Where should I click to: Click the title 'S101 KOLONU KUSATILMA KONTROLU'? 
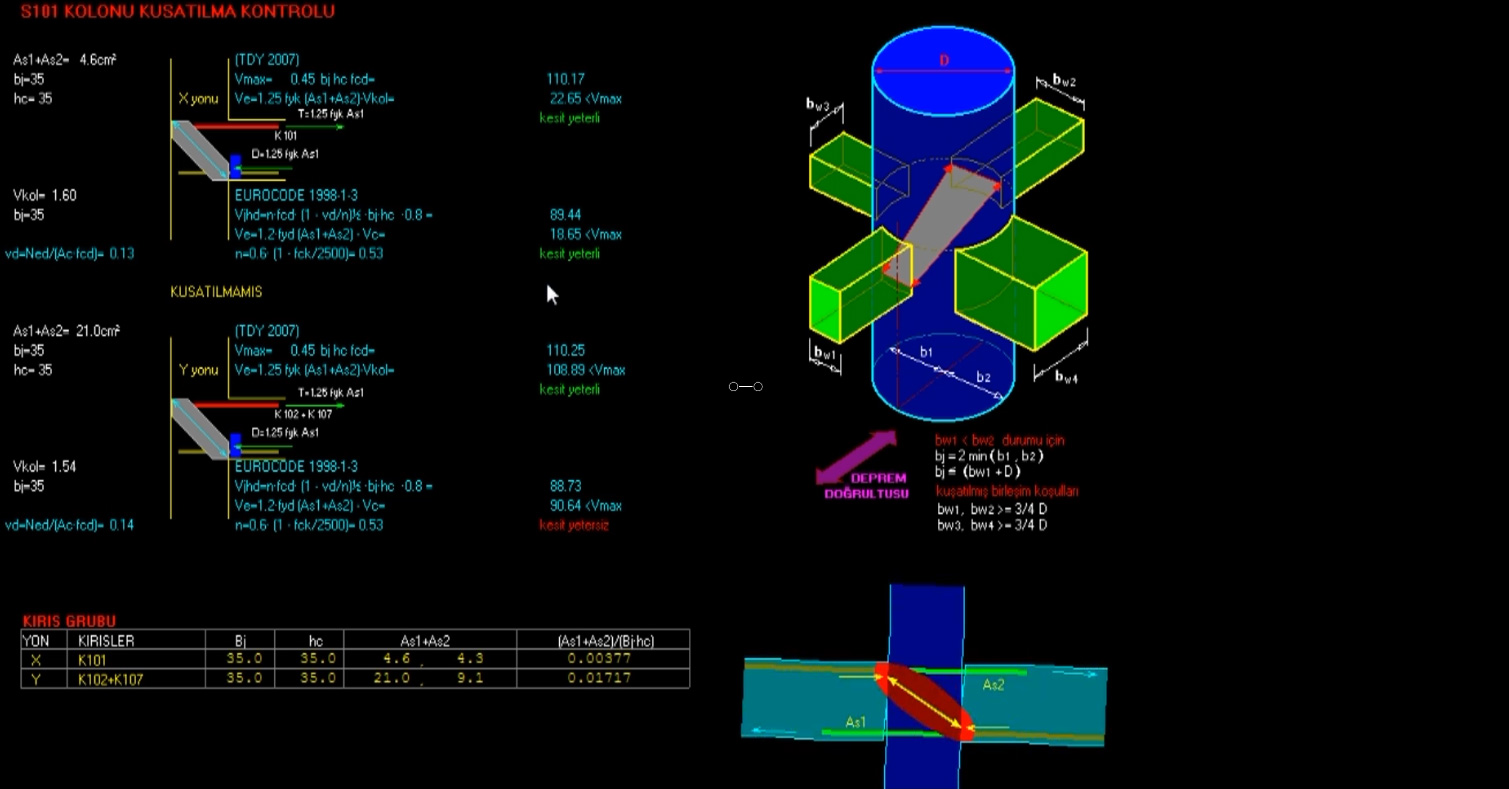(178, 12)
